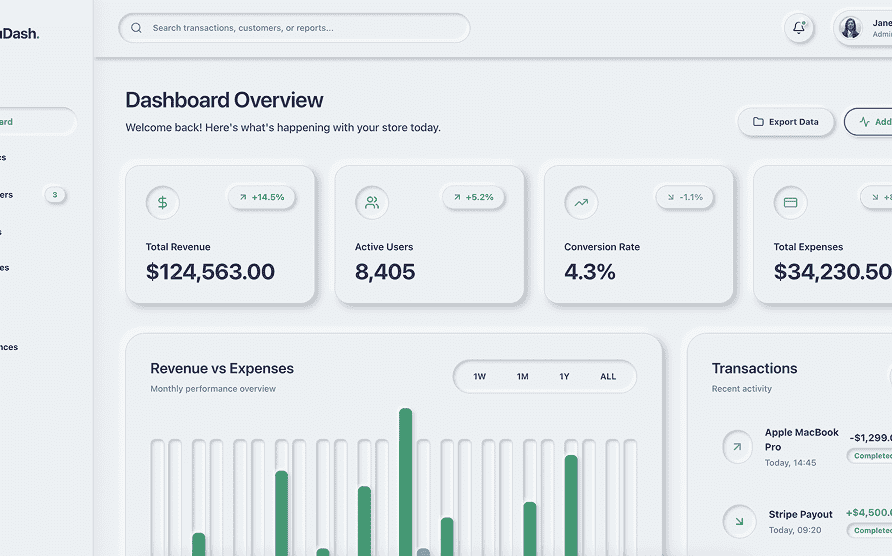Open Jane's profile avatar

point(850,27)
